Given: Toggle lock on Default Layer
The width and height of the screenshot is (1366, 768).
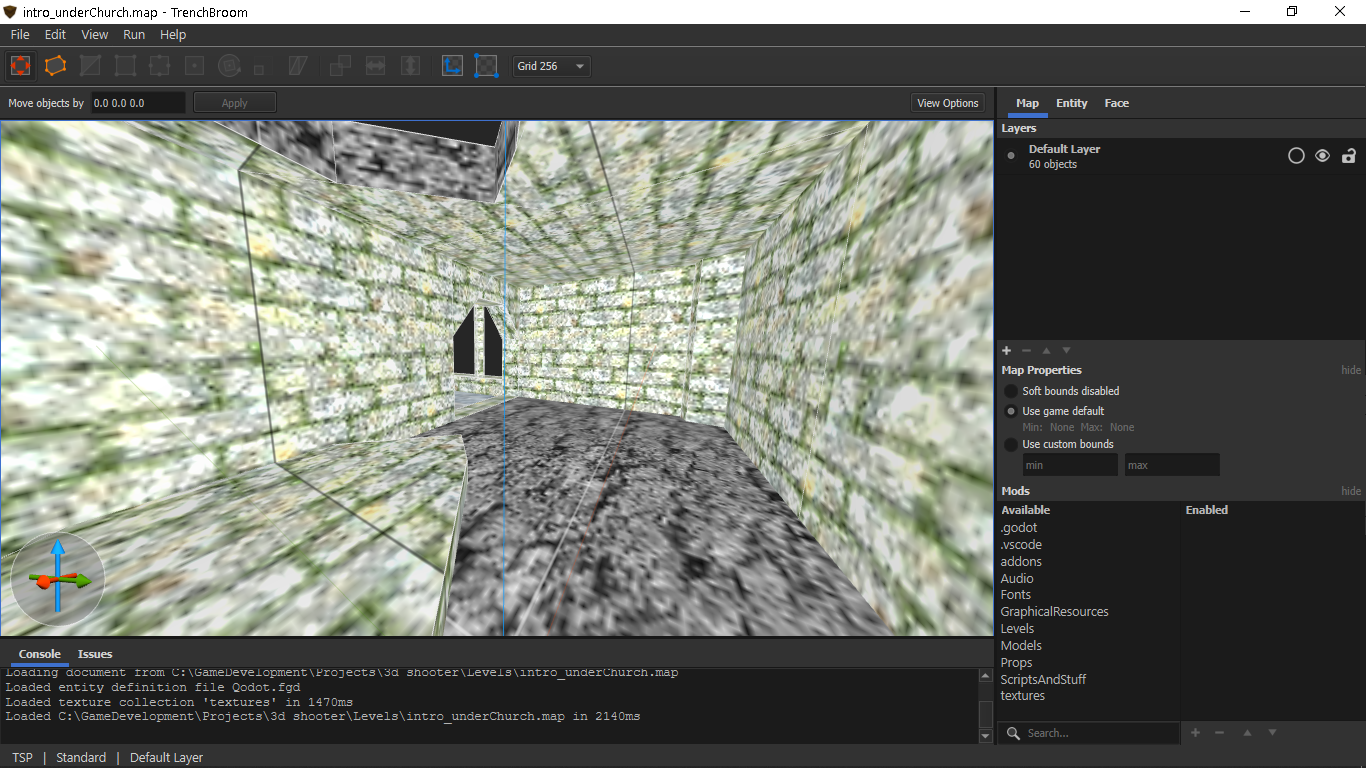Looking at the screenshot, I should point(1348,156).
